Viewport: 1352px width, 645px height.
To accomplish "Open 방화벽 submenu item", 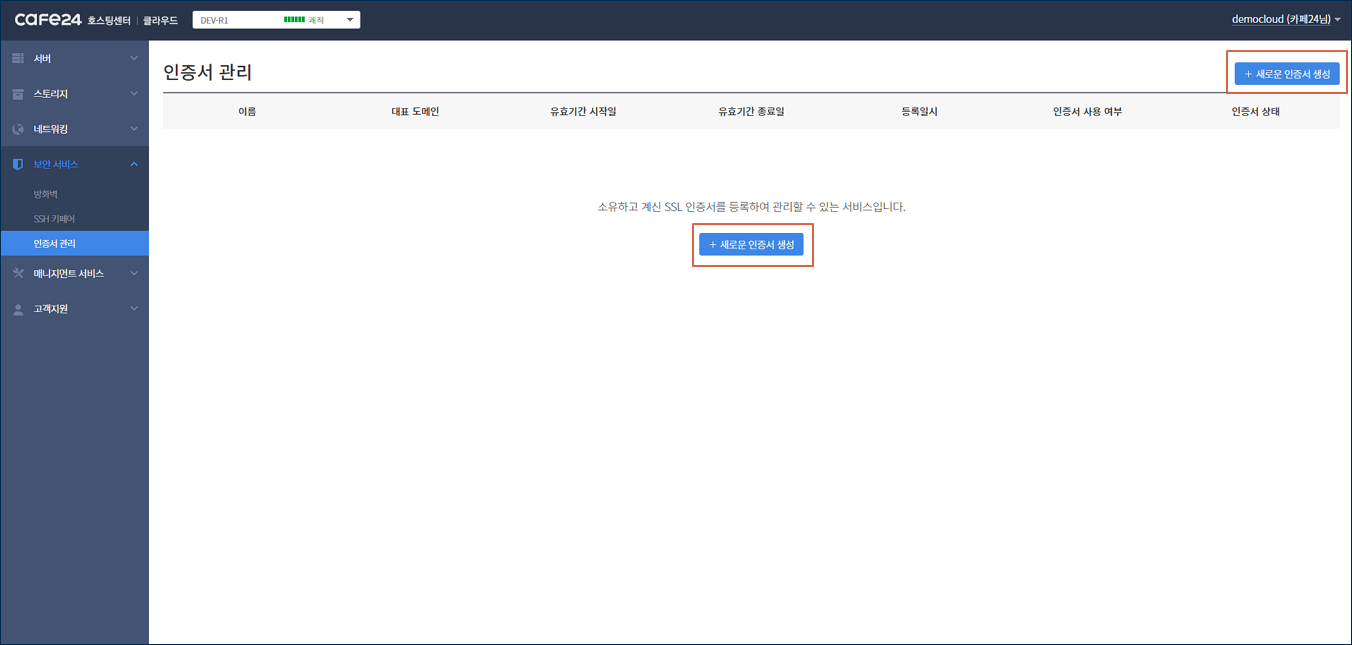I will [x=46, y=194].
